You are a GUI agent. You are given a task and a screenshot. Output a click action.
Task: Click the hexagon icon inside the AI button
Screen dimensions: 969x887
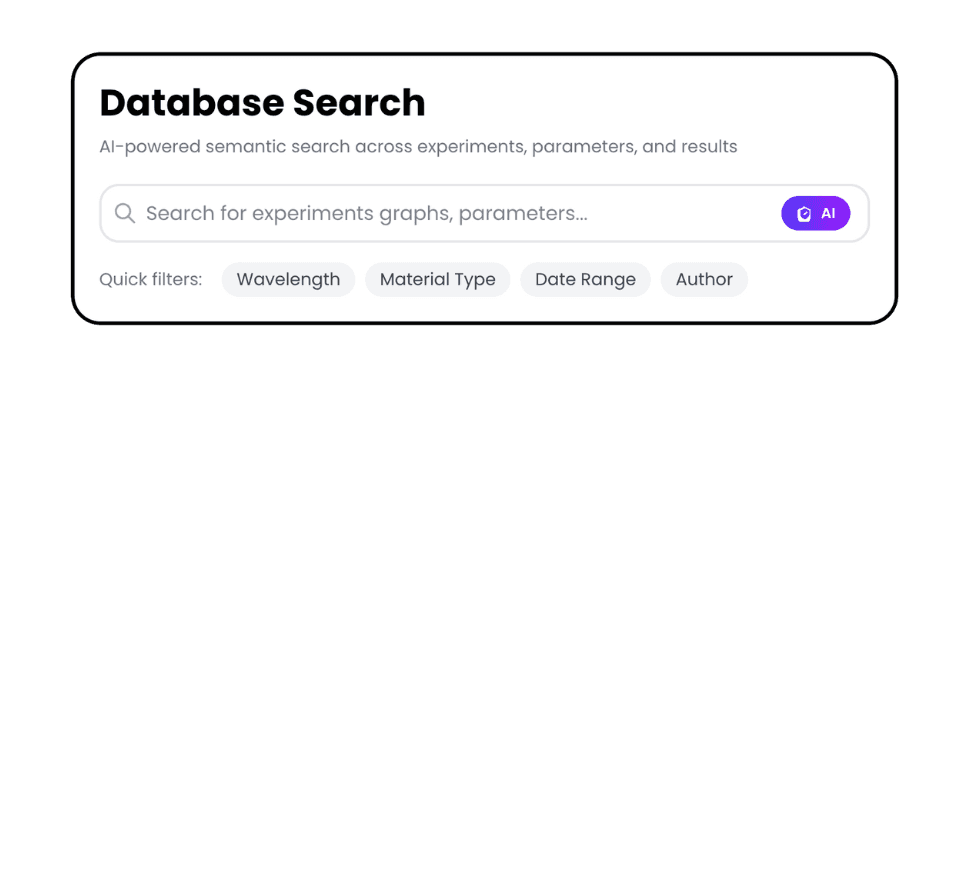click(804, 214)
